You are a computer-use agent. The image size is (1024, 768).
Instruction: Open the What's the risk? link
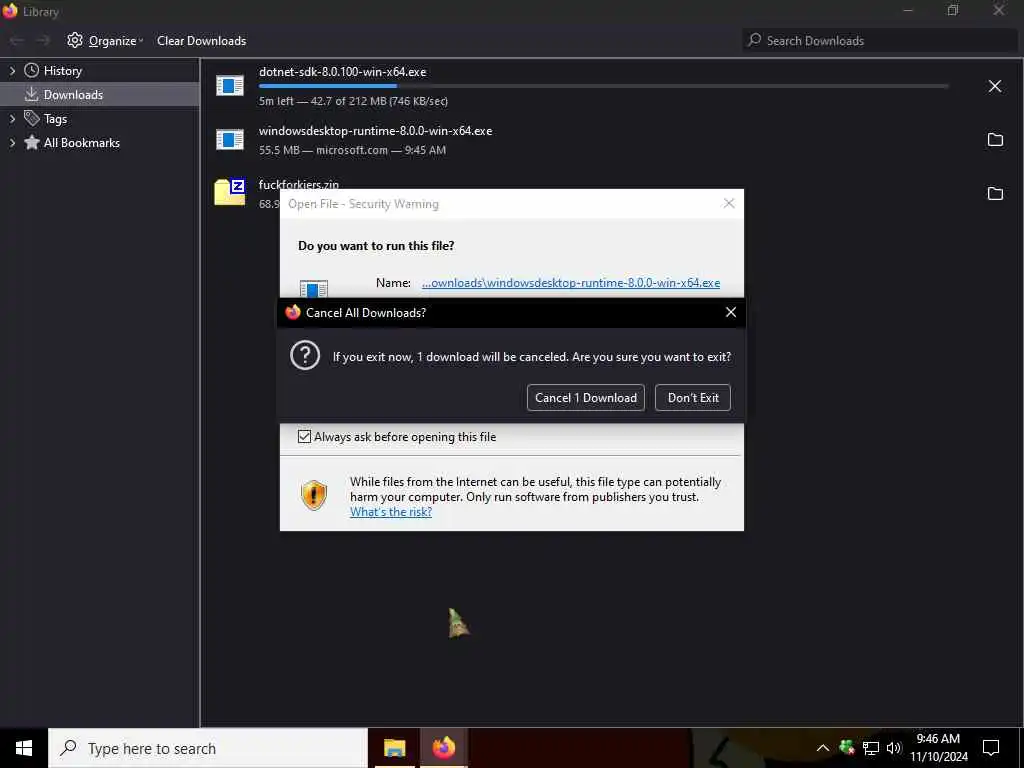coord(391,512)
